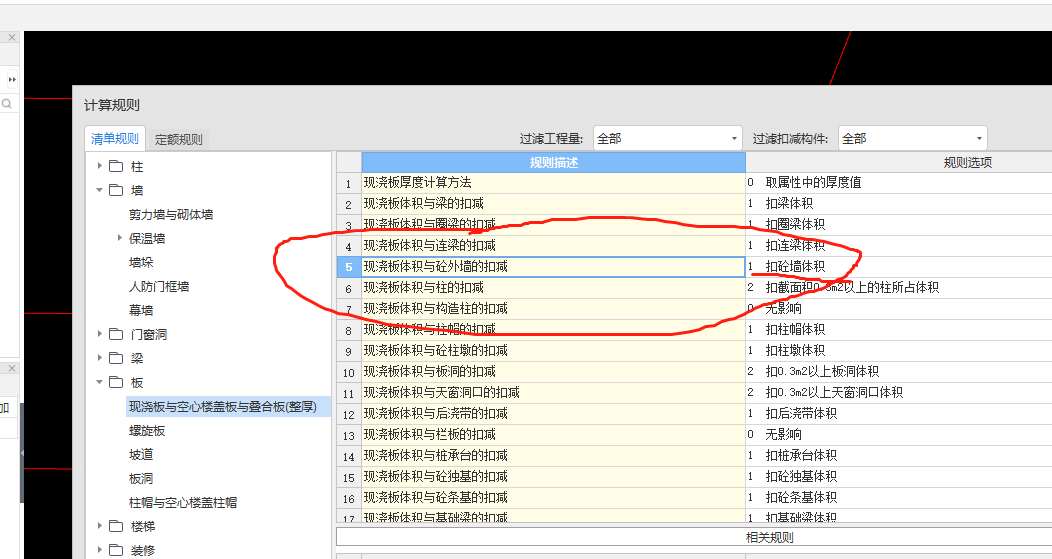
Task: Click option 扣0.3m2以上板洞体积
Action: [822, 371]
